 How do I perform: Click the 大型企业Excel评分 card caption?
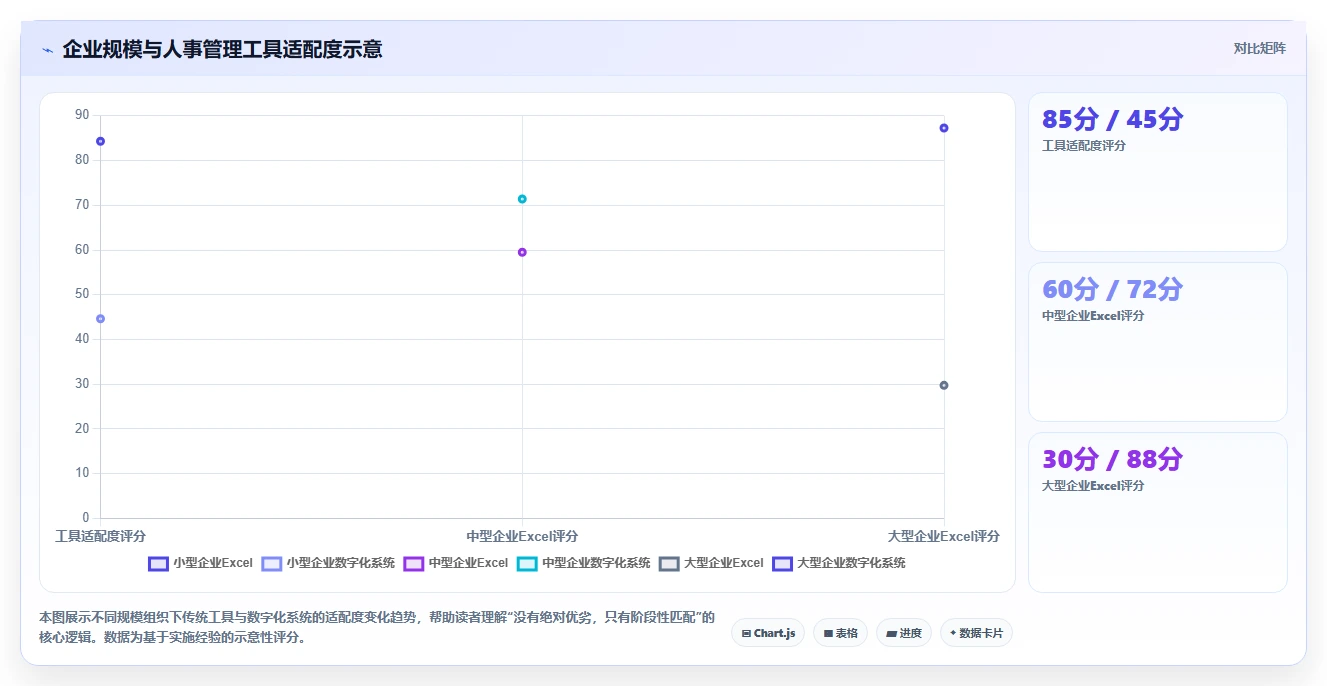pyautogui.click(x=1093, y=486)
